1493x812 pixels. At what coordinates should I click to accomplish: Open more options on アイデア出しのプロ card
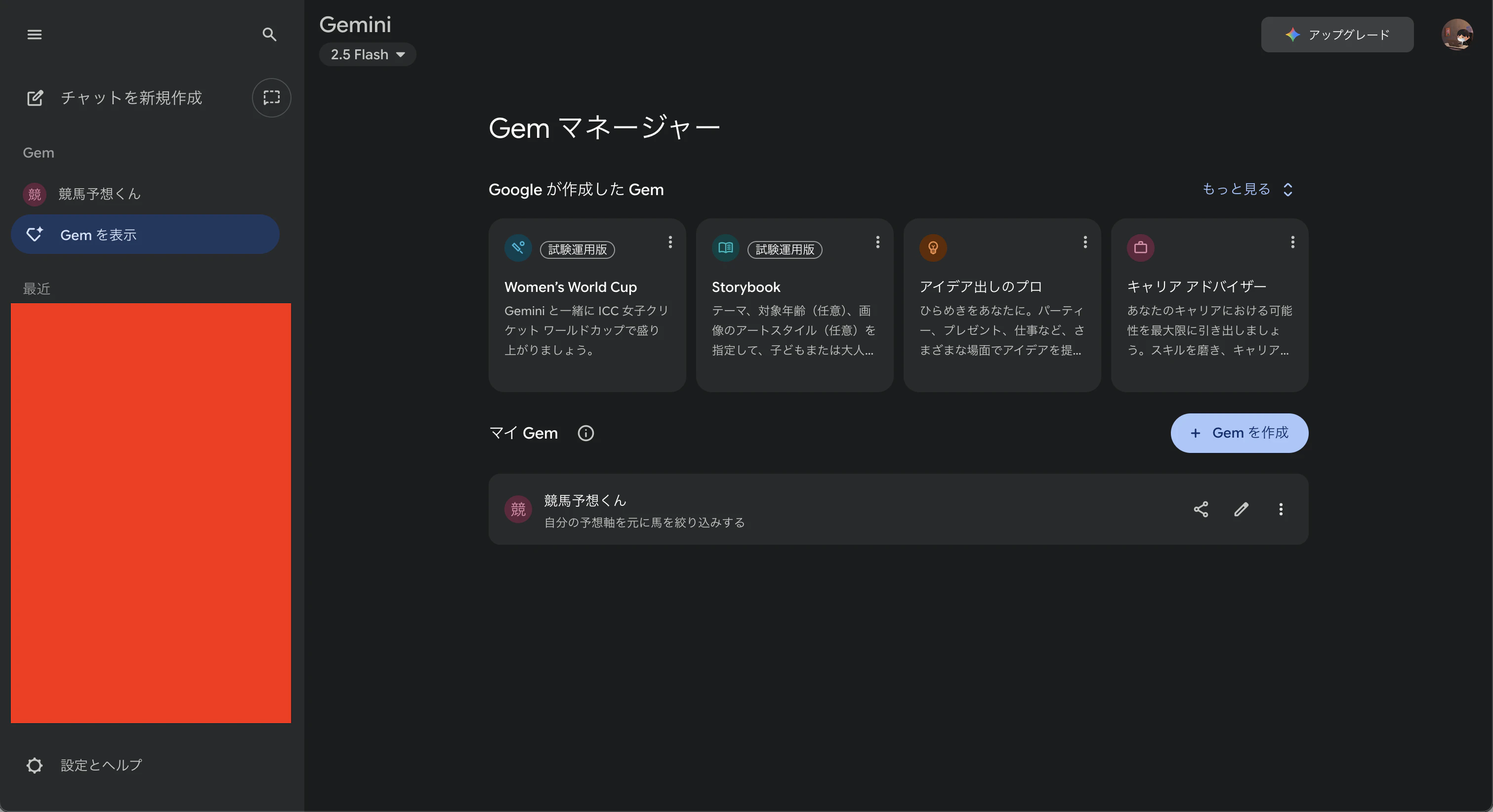1085,243
